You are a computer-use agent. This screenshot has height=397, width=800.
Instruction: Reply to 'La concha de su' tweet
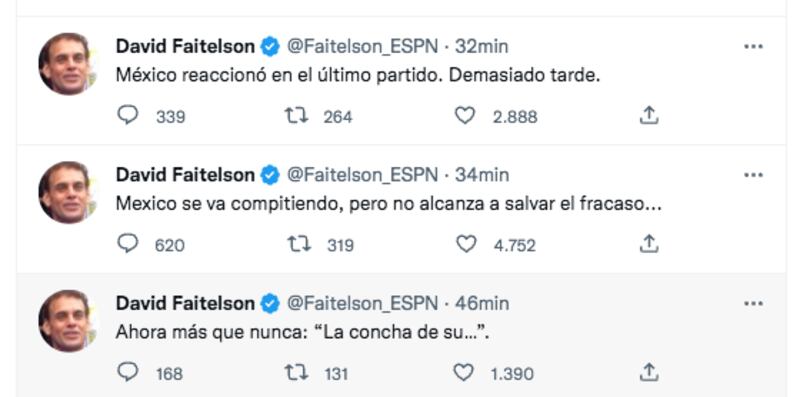click(x=128, y=372)
